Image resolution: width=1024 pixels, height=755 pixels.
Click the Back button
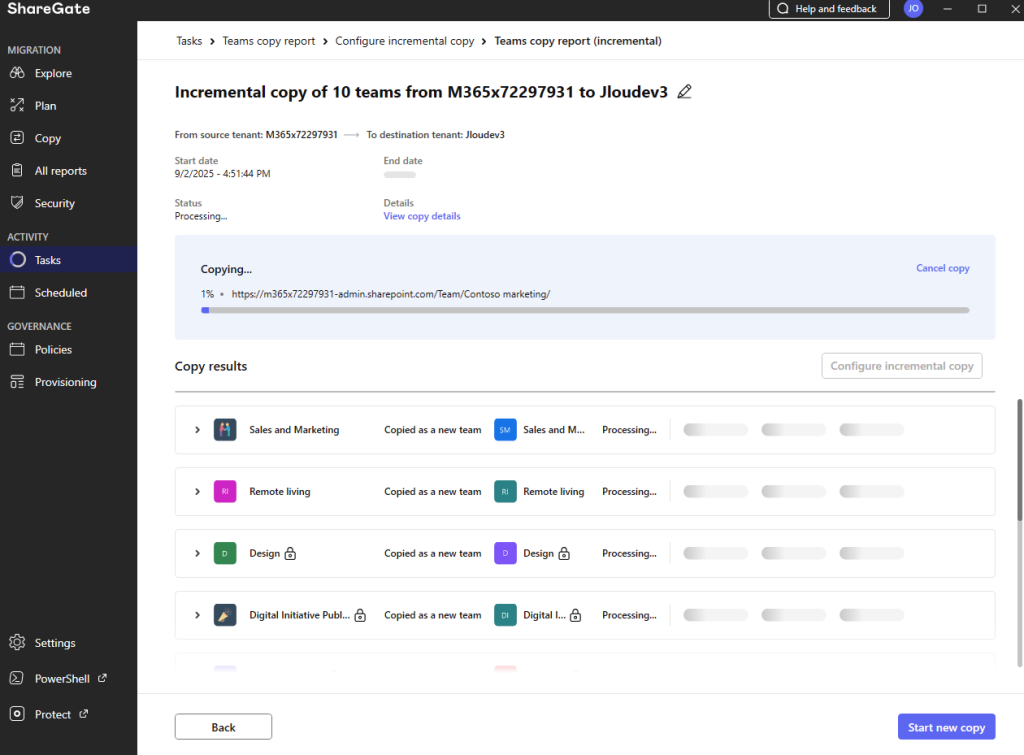223,727
